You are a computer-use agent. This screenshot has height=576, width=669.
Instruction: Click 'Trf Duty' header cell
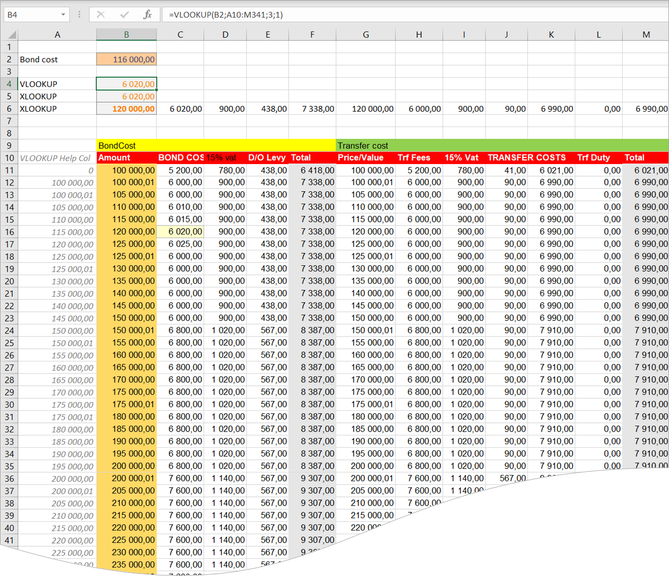click(x=599, y=158)
